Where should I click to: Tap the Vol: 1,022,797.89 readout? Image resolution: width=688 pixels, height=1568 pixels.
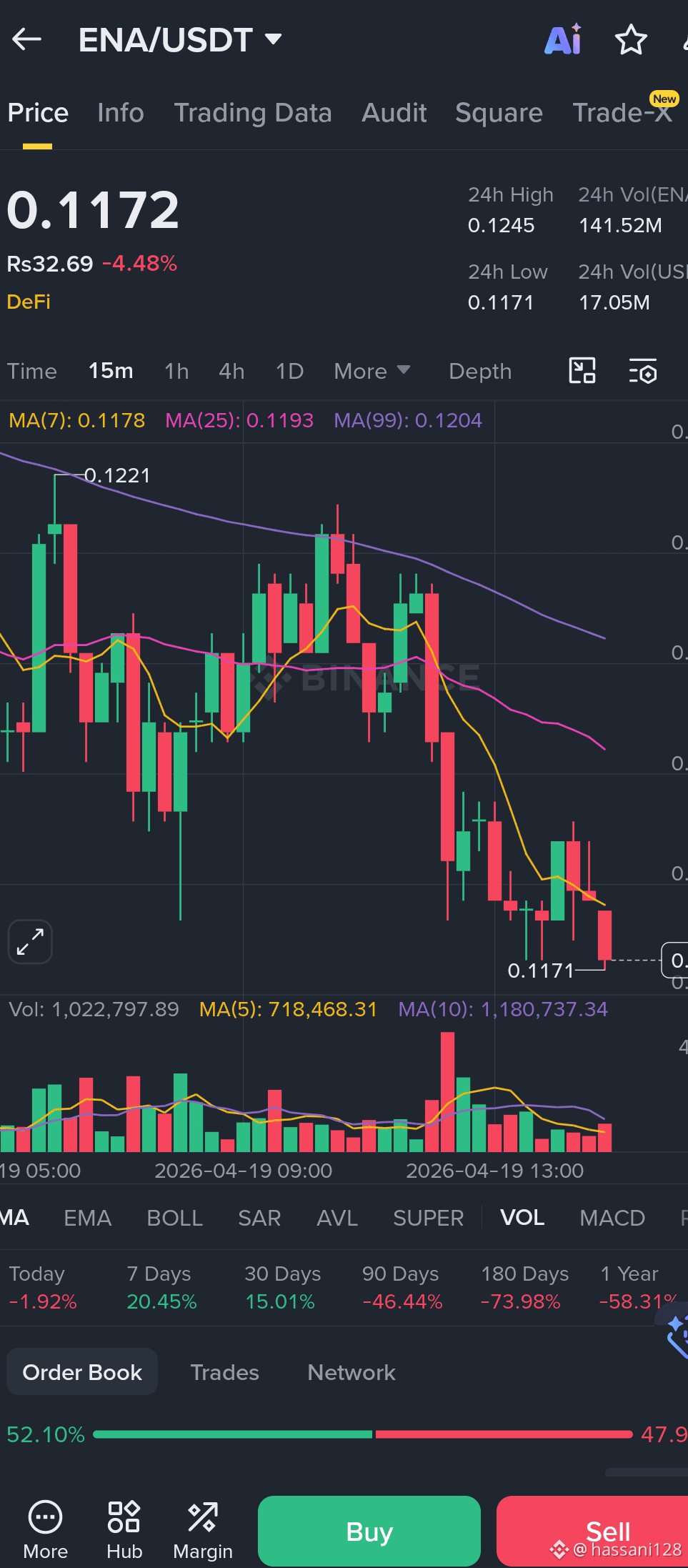[x=94, y=1009]
